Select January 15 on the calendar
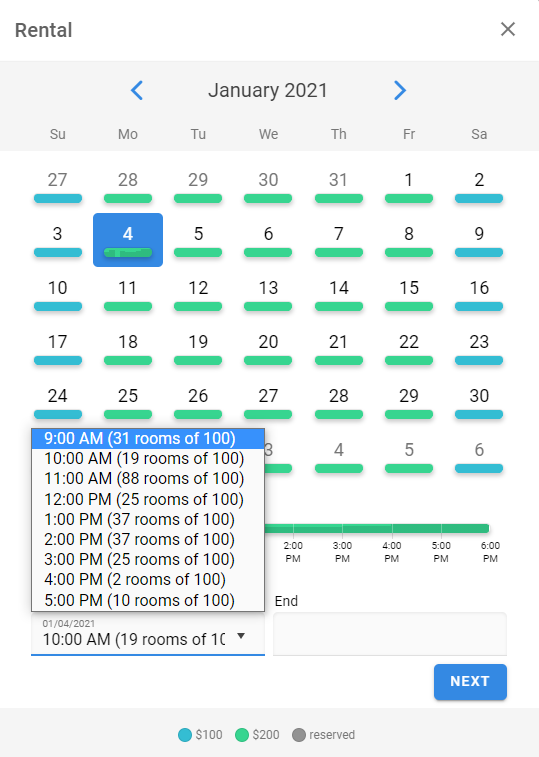 409,294
